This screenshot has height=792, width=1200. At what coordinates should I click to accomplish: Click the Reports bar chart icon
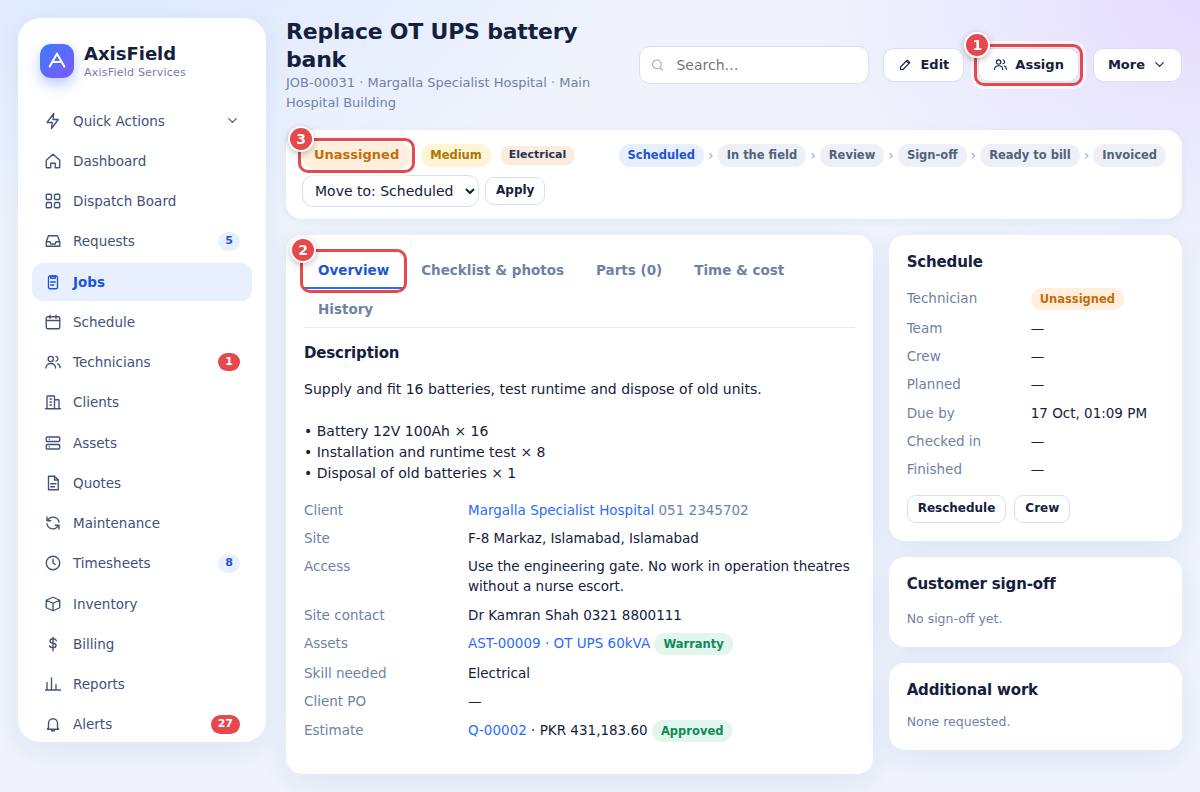point(53,684)
